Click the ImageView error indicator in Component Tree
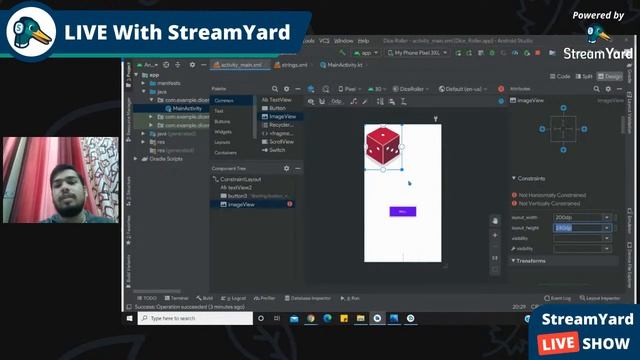The width and height of the screenshot is (640, 360). coord(290,204)
